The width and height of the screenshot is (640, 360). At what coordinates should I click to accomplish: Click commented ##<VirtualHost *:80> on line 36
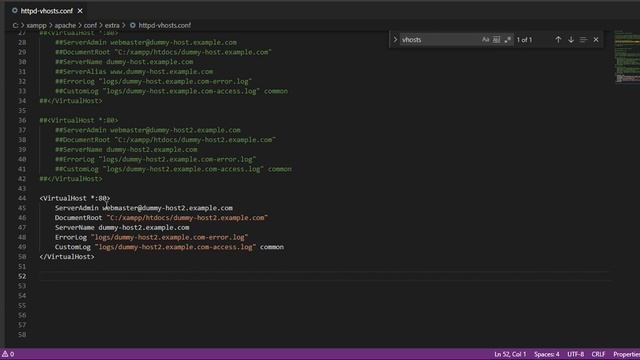pyautogui.click(x=79, y=120)
